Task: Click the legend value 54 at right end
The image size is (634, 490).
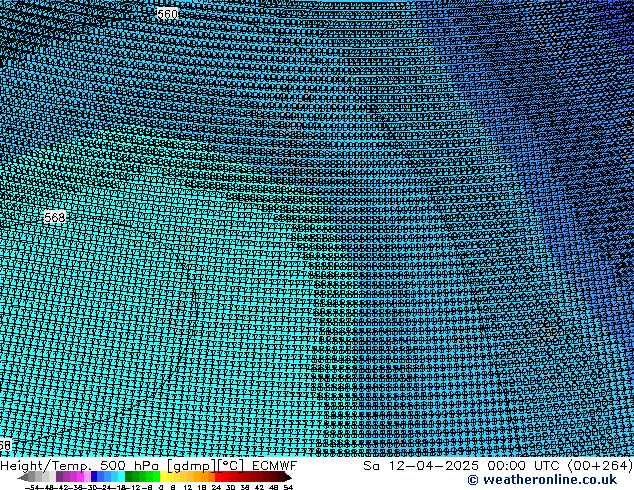Action: (x=288, y=488)
